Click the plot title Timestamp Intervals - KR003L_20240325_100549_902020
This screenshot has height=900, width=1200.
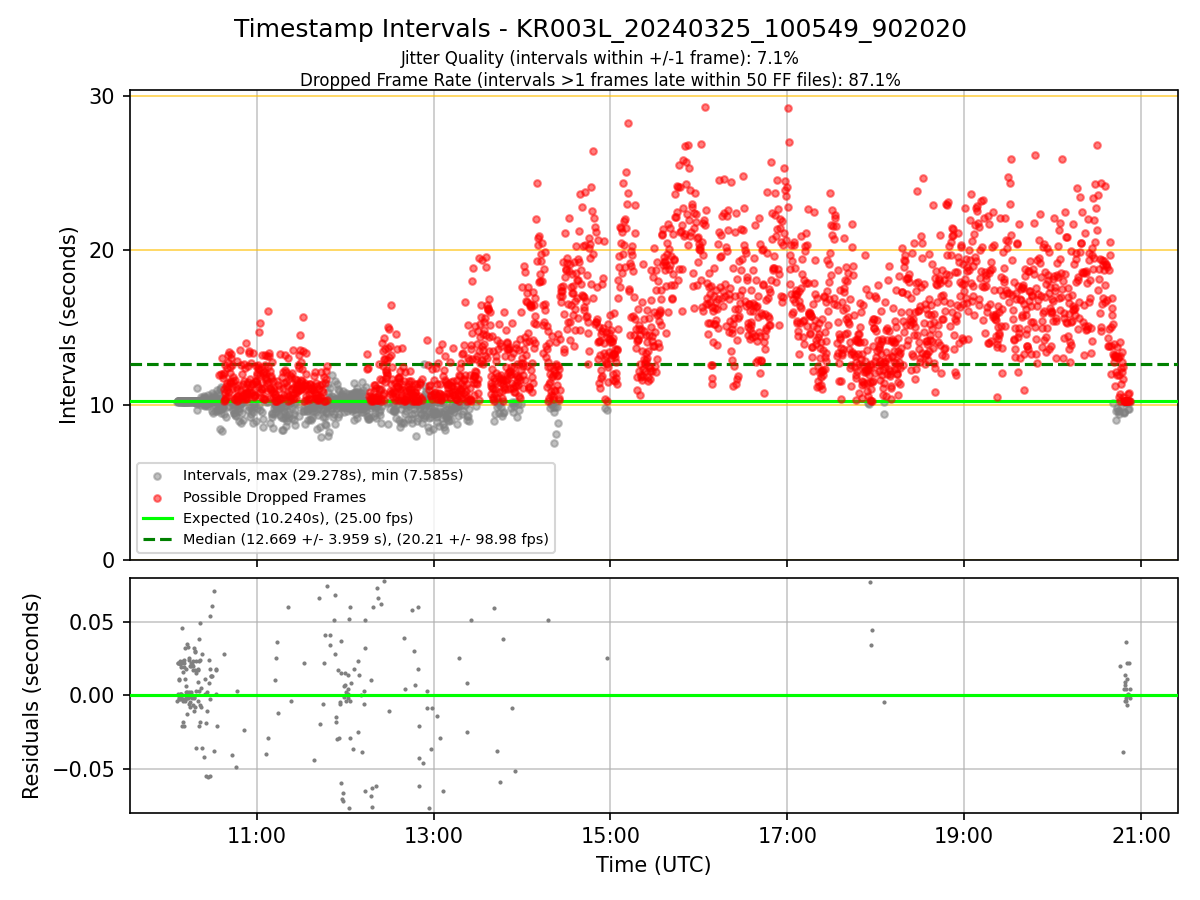coord(600,29)
